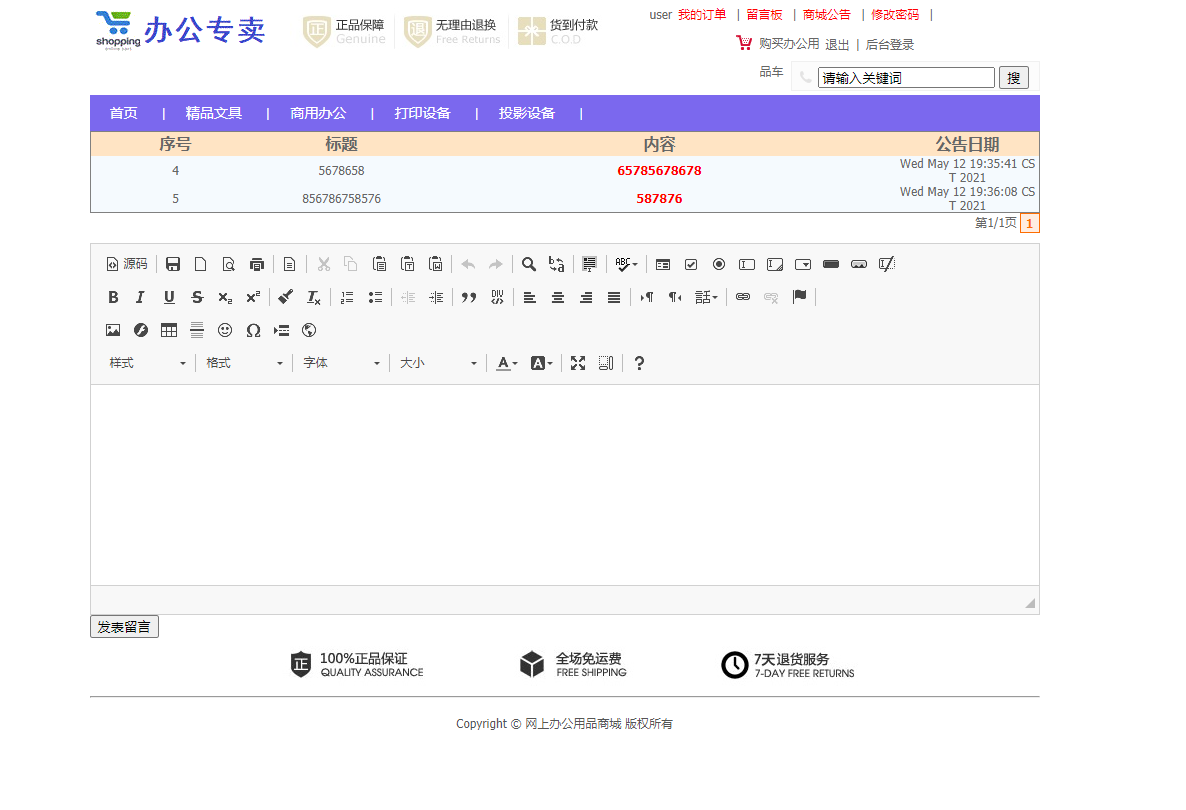Image resolution: width=1186 pixels, height=810 pixels.
Task: Switch to the 打印设备 category tab
Action: [x=422, y=113]
